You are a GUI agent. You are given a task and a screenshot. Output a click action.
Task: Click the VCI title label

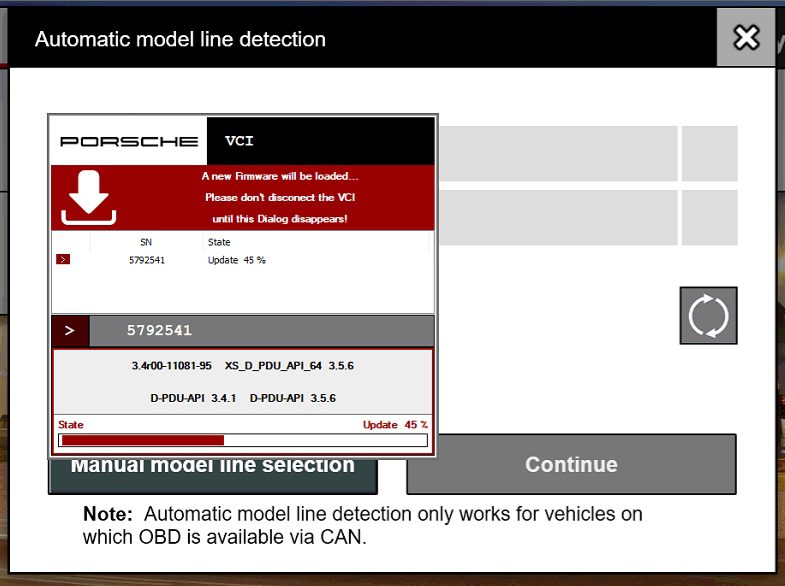tap(239, 141)
